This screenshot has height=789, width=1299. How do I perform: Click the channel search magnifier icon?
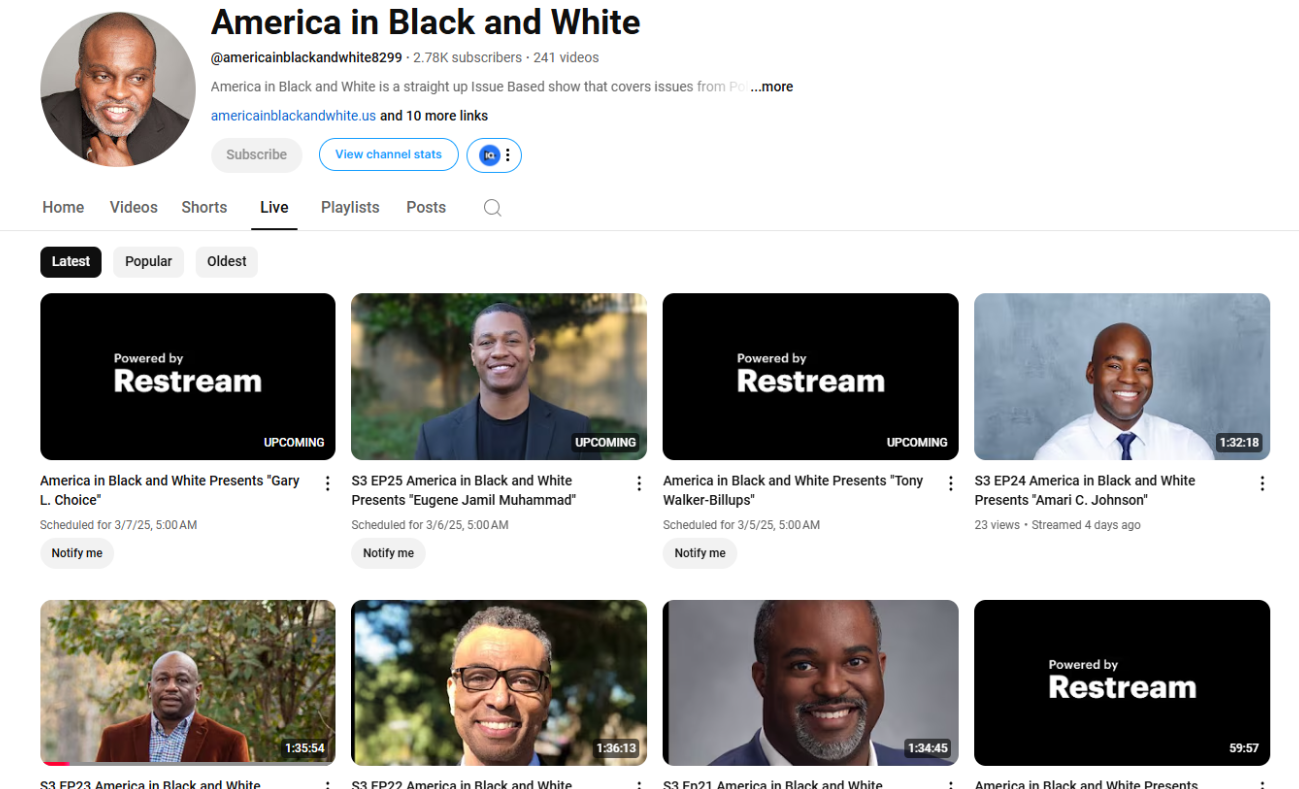coord(492,208)
